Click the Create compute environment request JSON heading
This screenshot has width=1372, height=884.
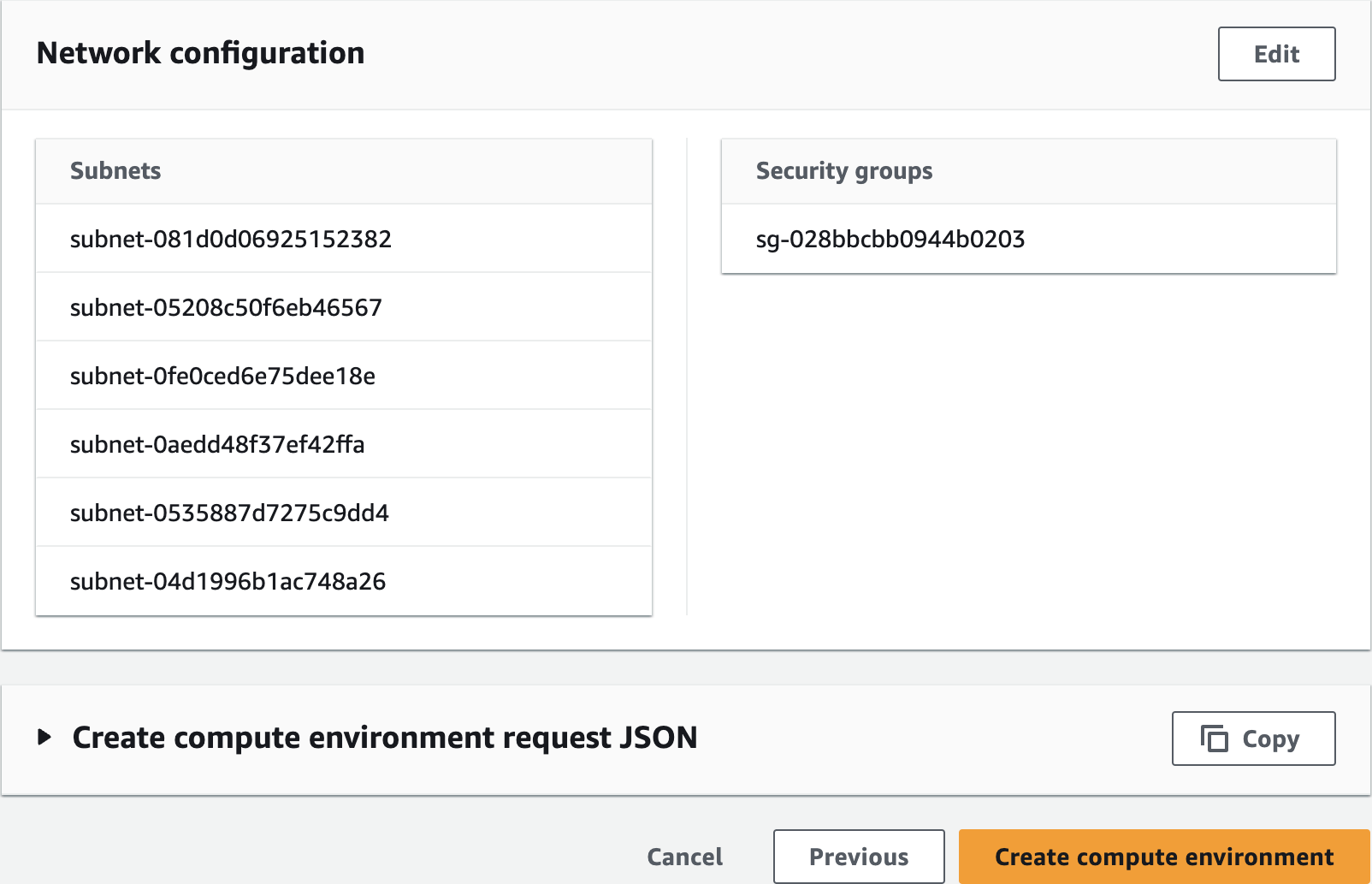coord(385,738)
